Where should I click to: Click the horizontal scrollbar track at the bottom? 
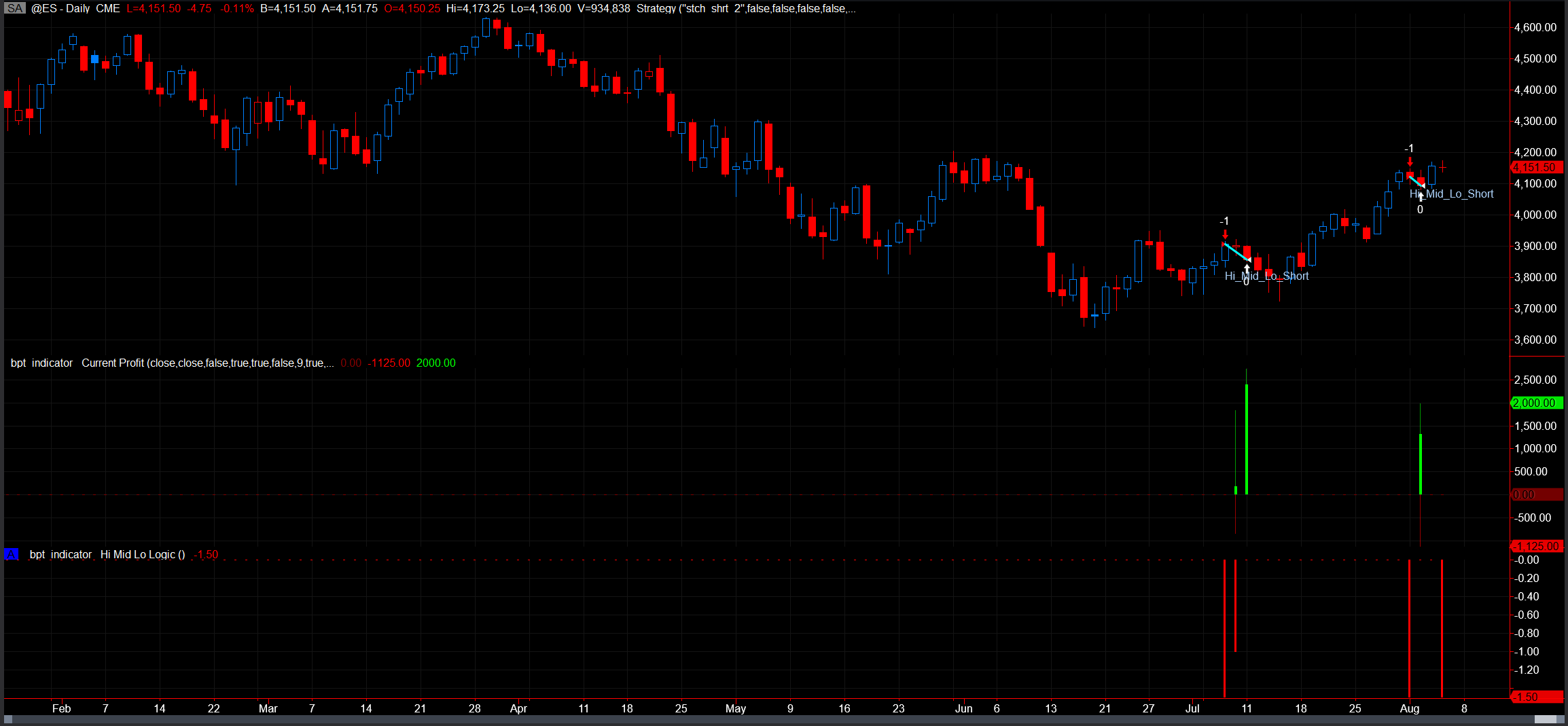tap(747, 719)
